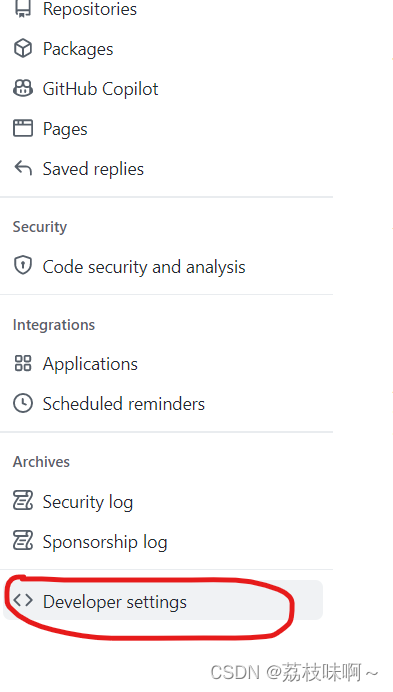Open Code security and analysis
393x692 pixels.
click(x=144, y=267)
